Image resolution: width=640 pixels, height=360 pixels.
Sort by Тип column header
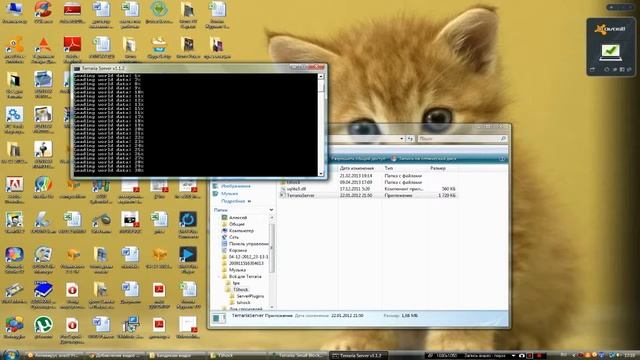[x=389, y=168]
